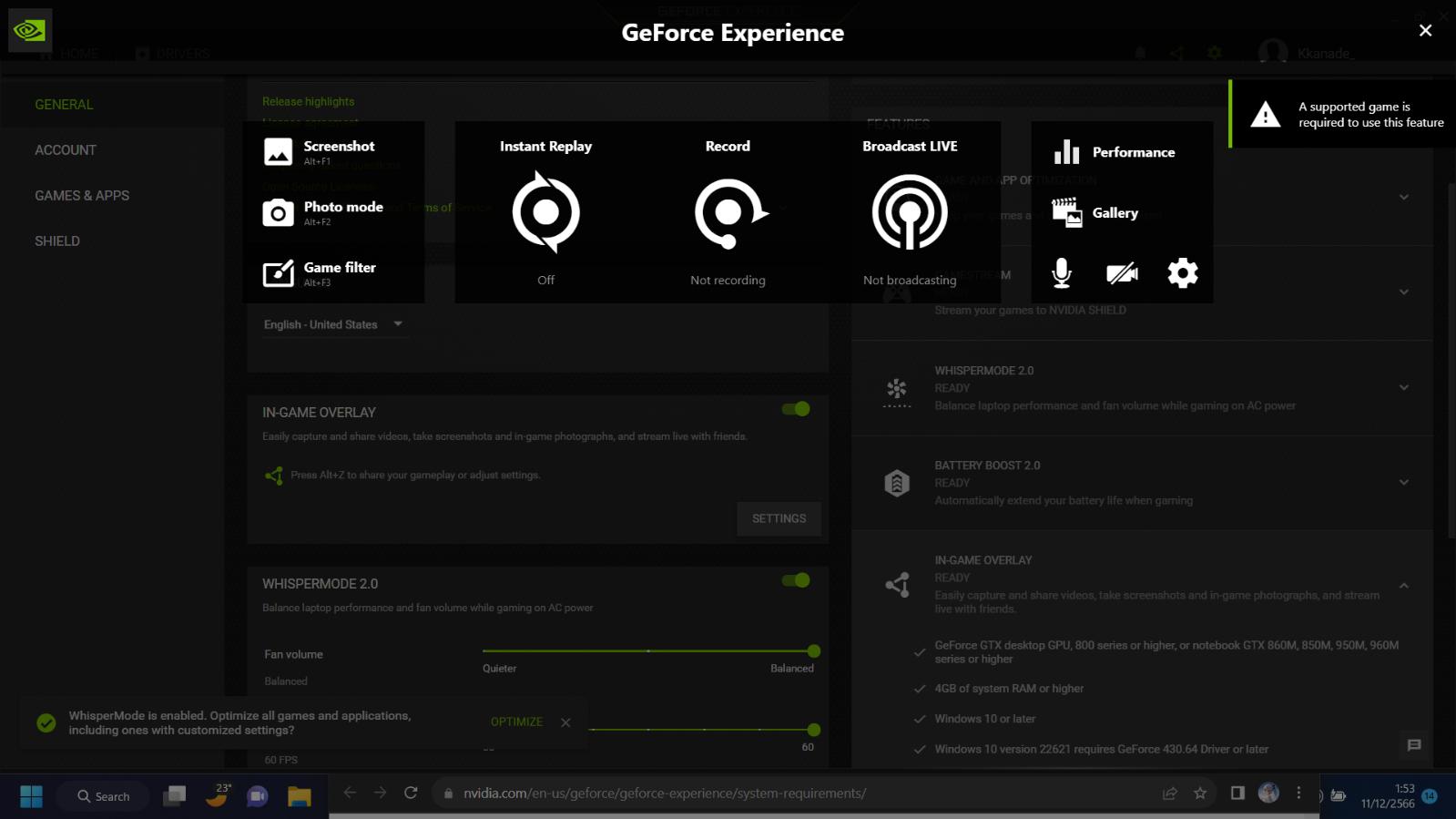Open the Windows Start menu
This screenshot has width=1456, height=819.
pos(31,796)
